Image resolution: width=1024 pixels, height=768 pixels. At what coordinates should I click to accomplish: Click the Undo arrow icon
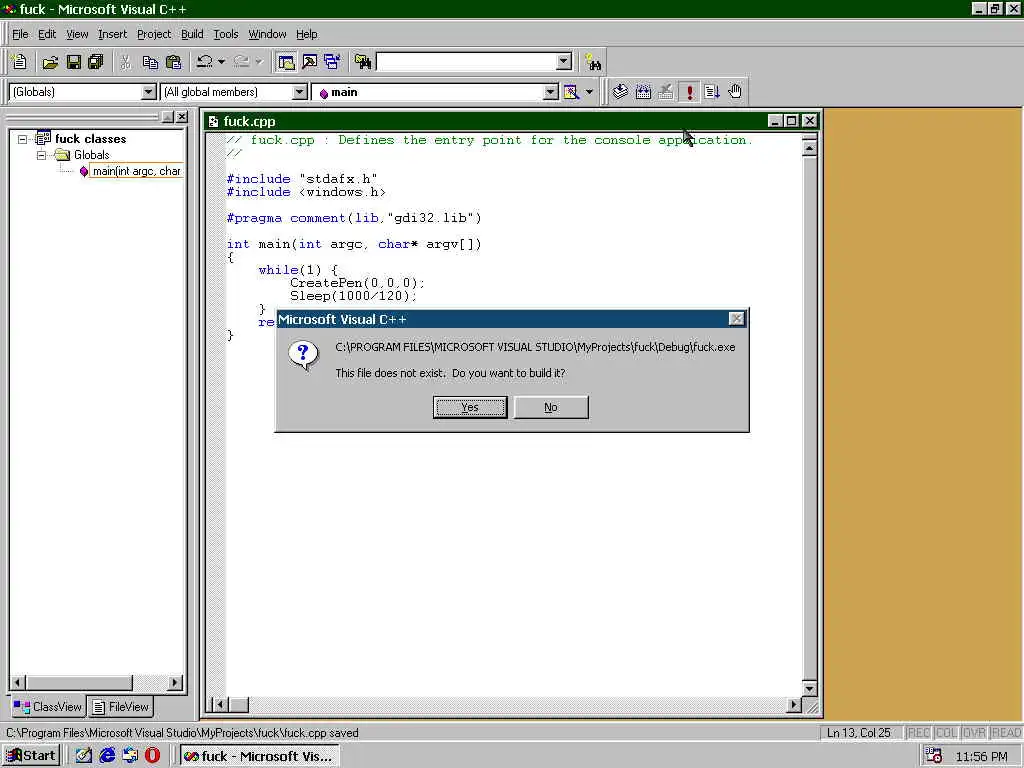click(204, 62)
